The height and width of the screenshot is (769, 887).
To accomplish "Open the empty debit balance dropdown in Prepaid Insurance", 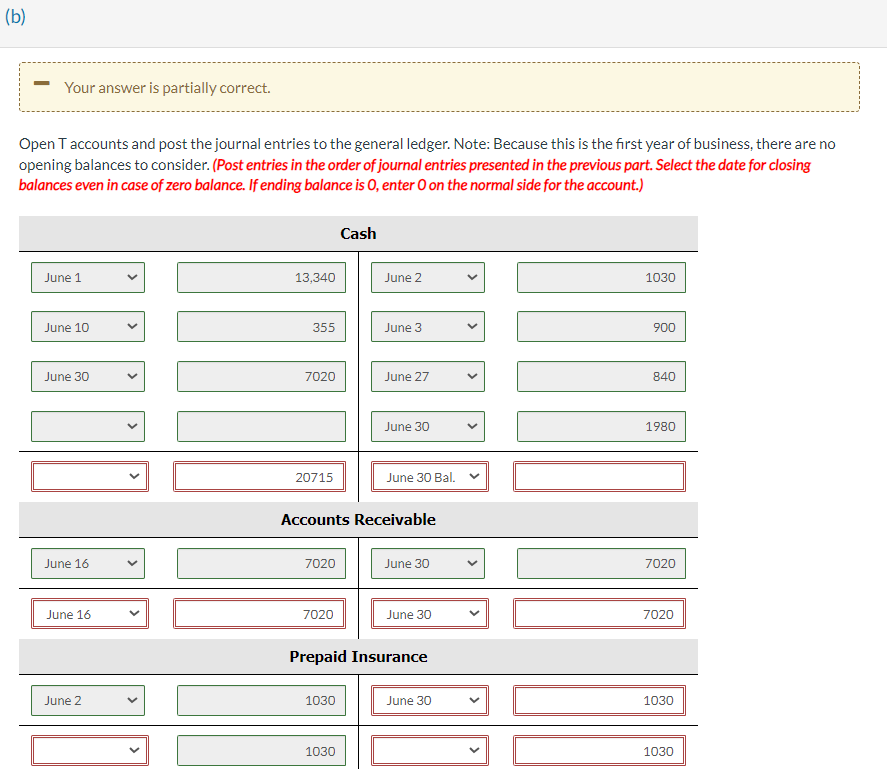I will click(90, 750).
